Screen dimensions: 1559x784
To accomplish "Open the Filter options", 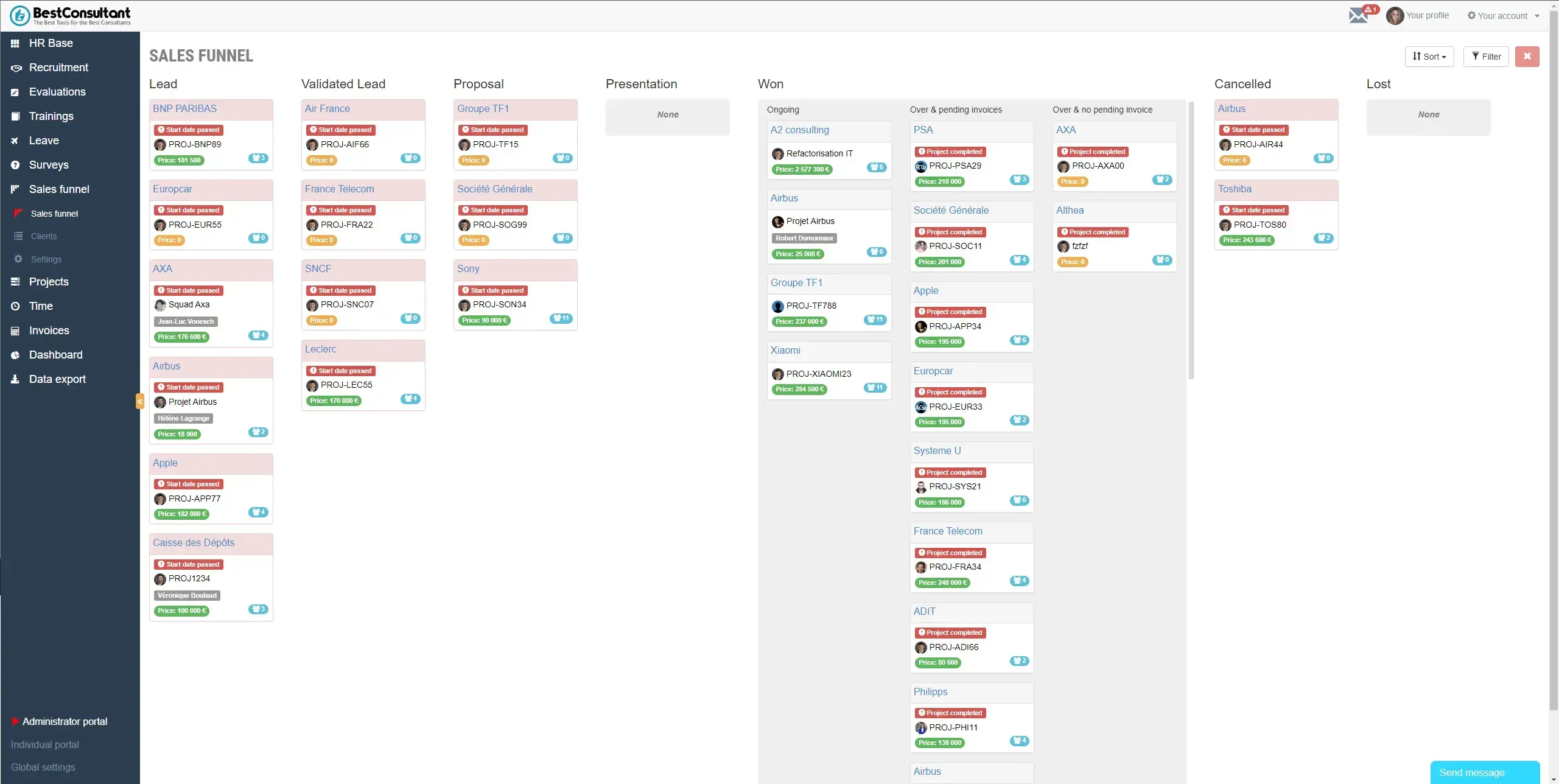I will point(1485,57).
